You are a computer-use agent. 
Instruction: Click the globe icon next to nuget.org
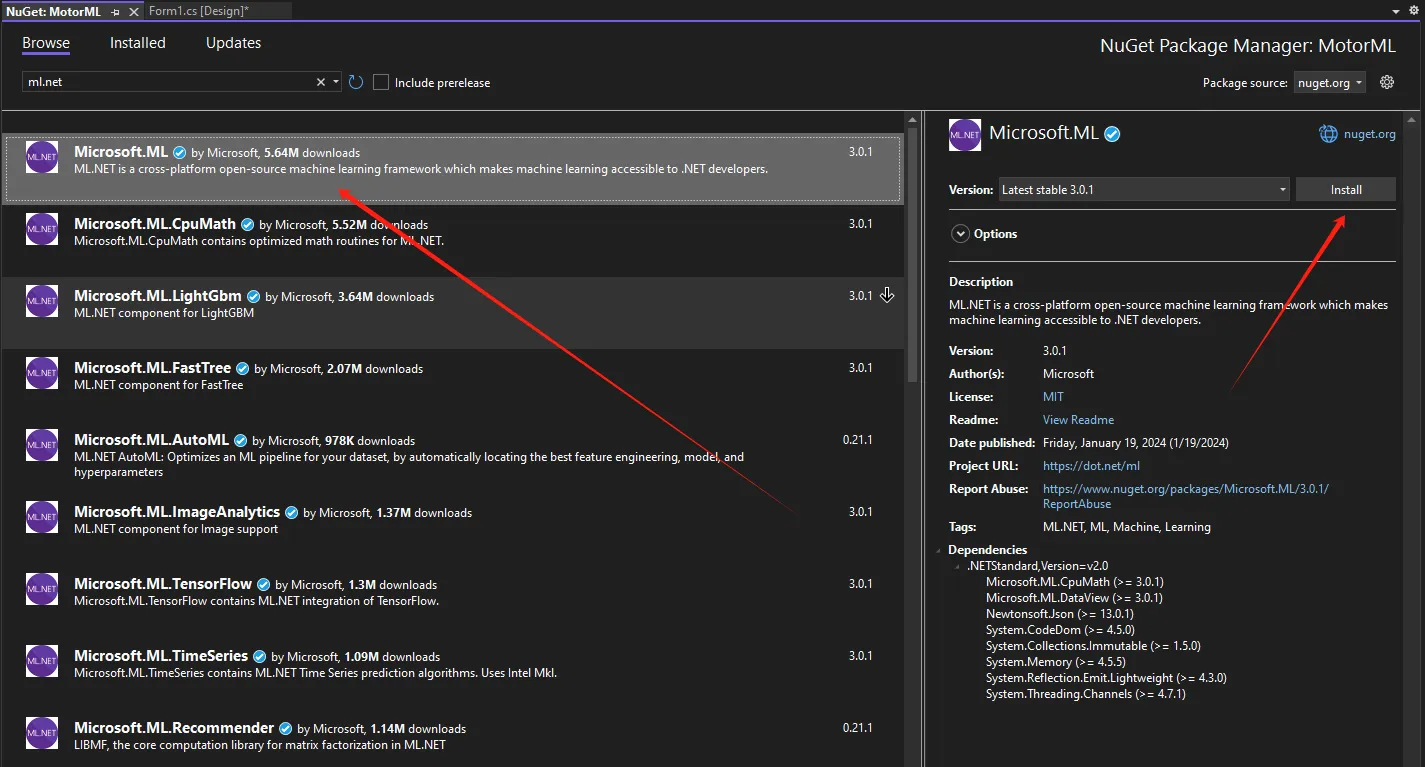(1328, 134)
